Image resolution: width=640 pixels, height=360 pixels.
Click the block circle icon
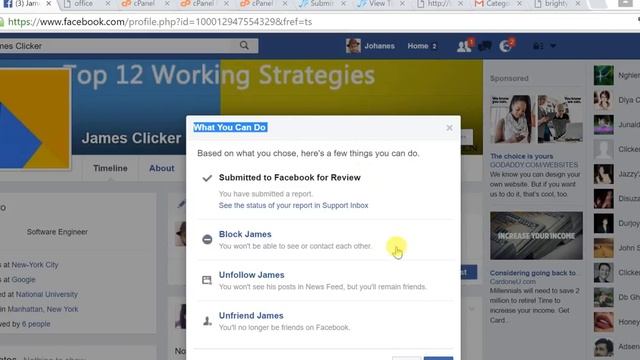coord(207,239)
